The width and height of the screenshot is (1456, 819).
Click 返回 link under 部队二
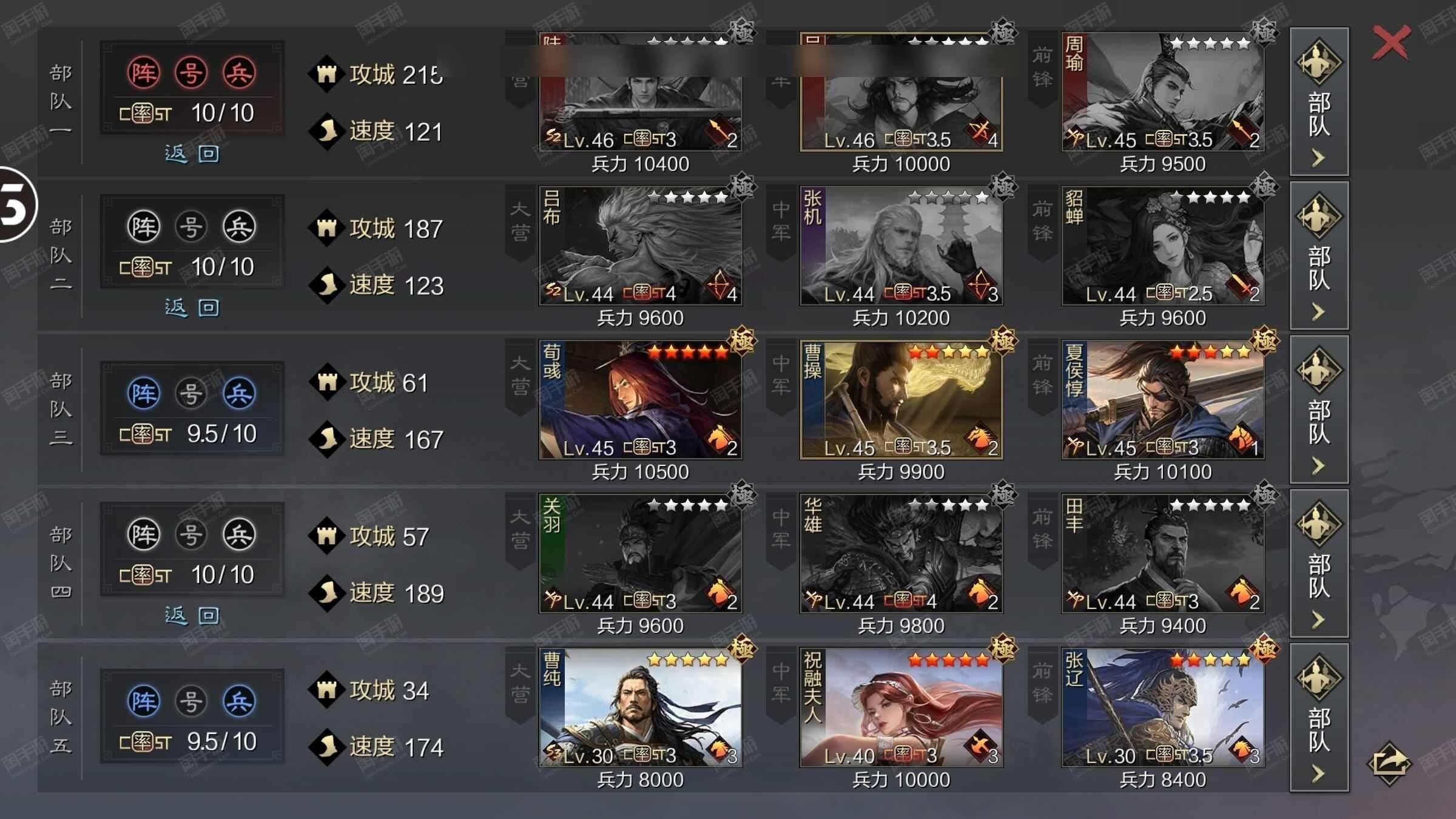[192, 308]
